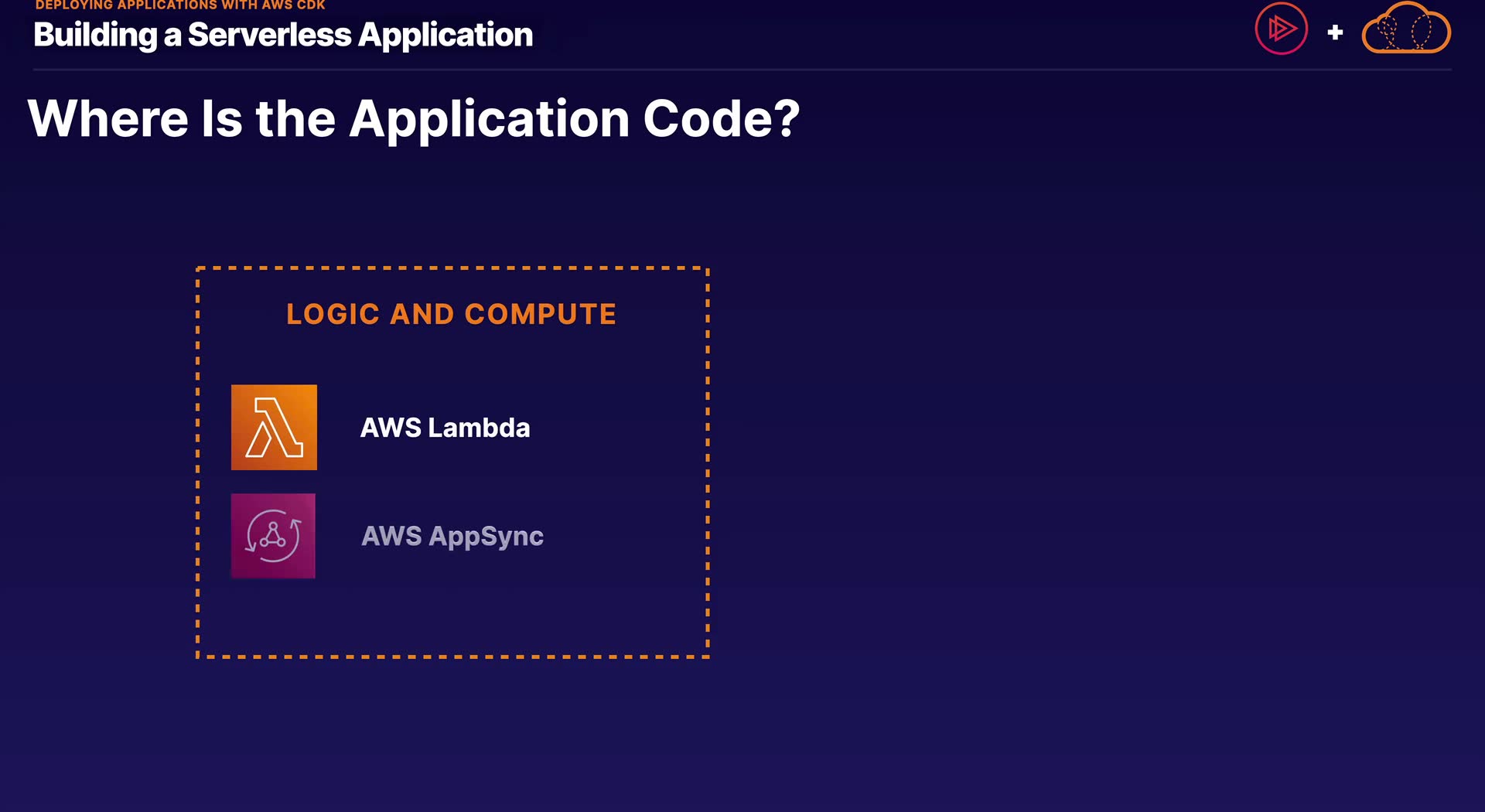The height and width of the screenshot is (812, 1485).
Task: Click the Pluralsight play logo
Action: pyautogui.click(x=1281, y=29)
